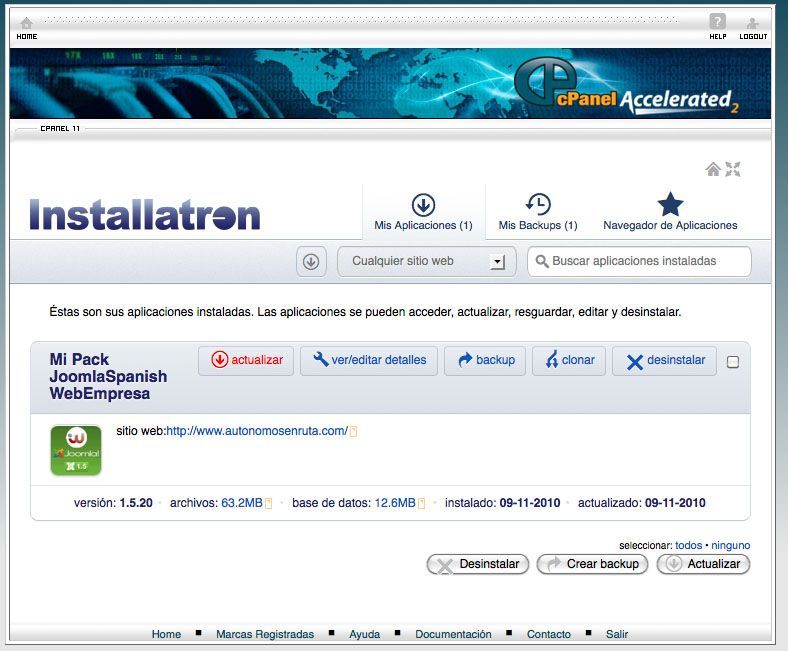Image resolution: width=788 pixels, height=651 pixels.
Task: Expand Cualquier sitio web dropdown
Action: [426, 261]
